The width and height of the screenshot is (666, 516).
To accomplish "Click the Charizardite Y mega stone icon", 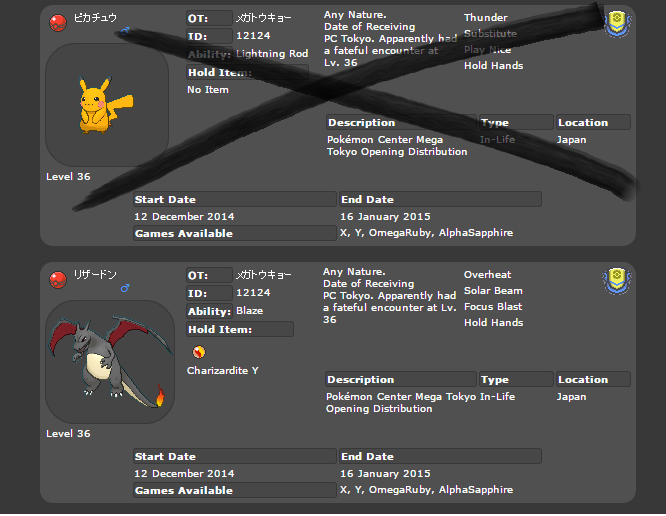I will point(198,351).
